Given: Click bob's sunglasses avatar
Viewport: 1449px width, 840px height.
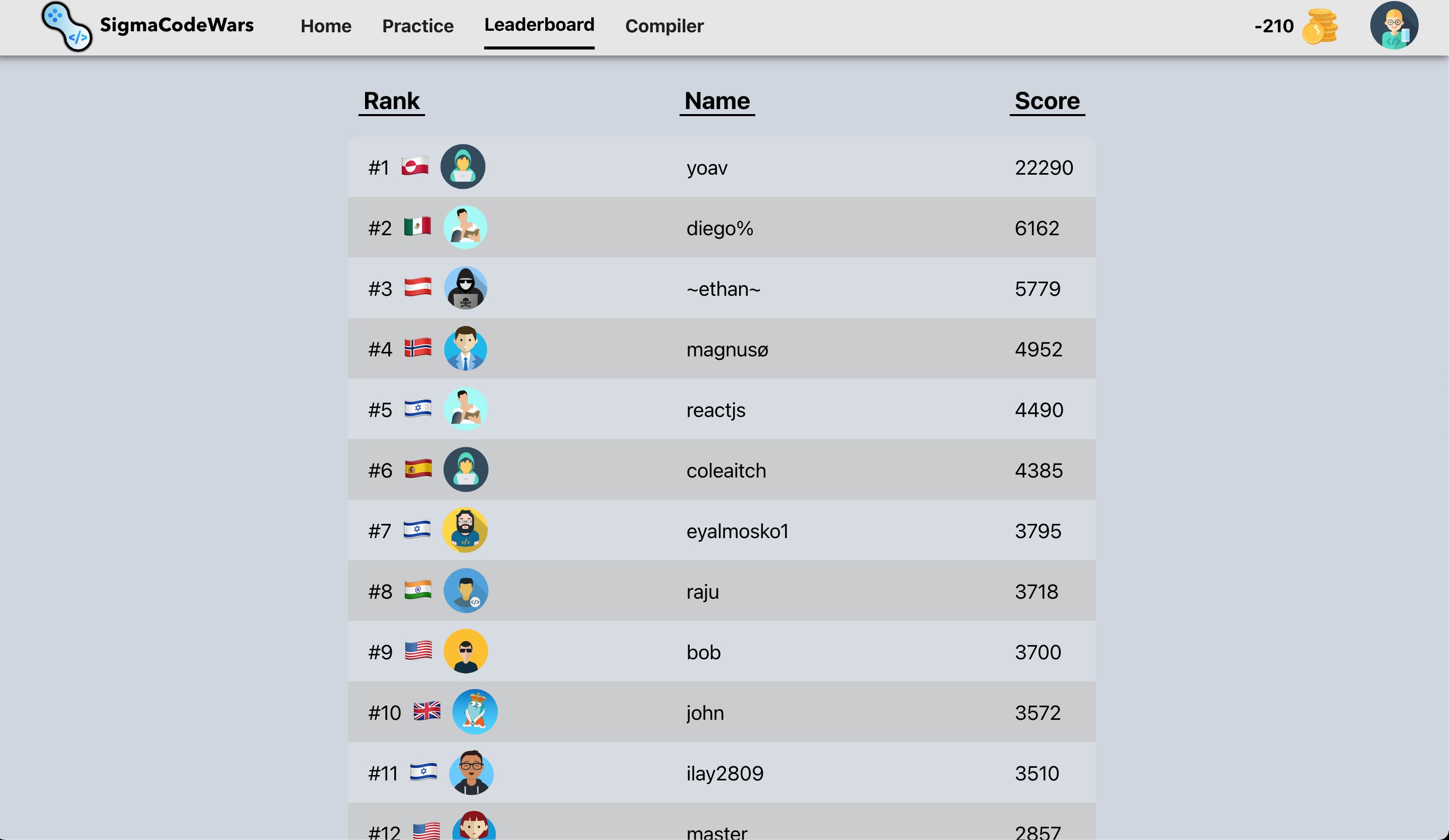Looking at the screenshot, I should [x=465, y=651].
